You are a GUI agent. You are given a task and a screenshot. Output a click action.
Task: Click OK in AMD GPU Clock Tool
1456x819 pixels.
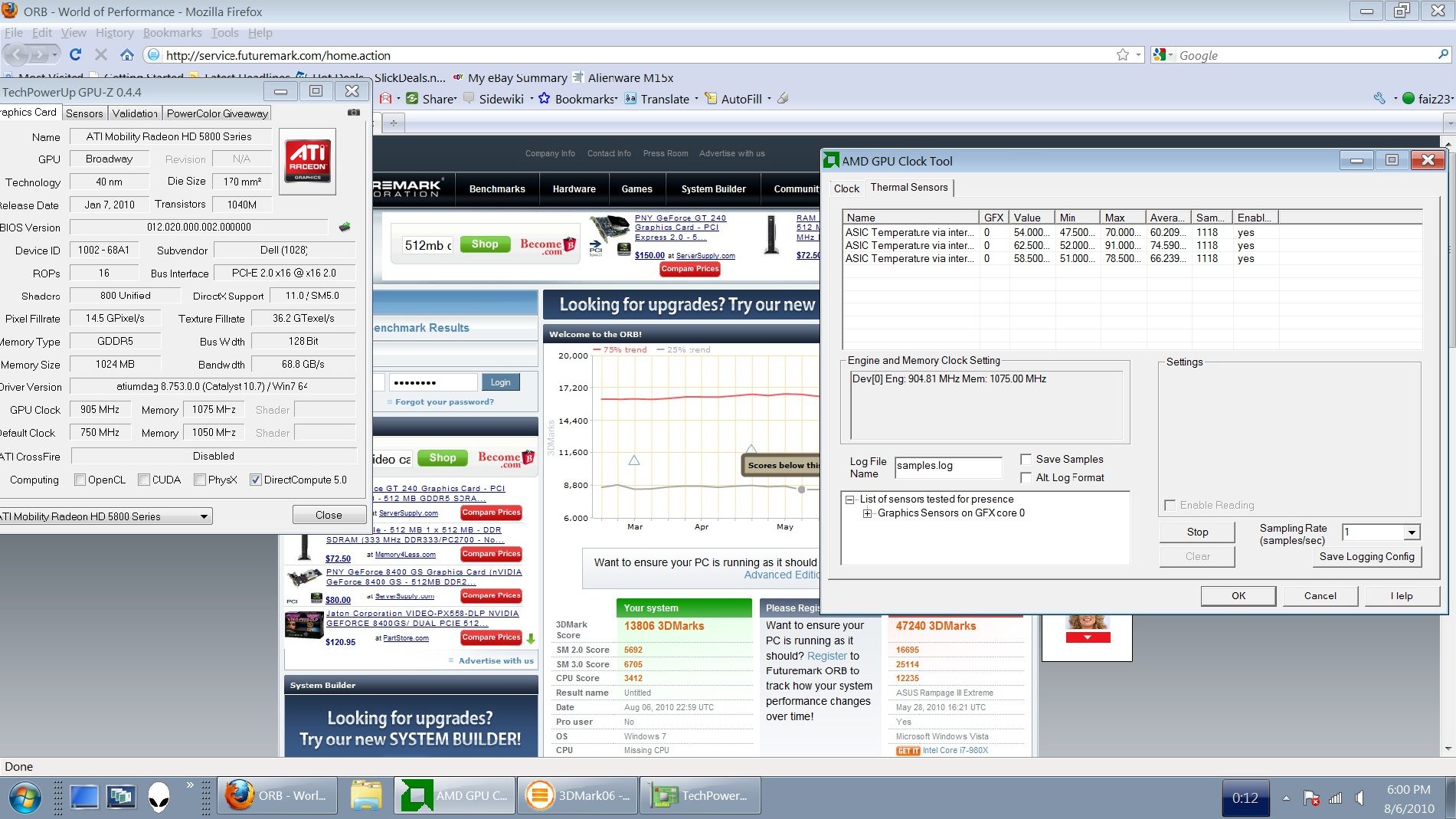[1238, 595]
